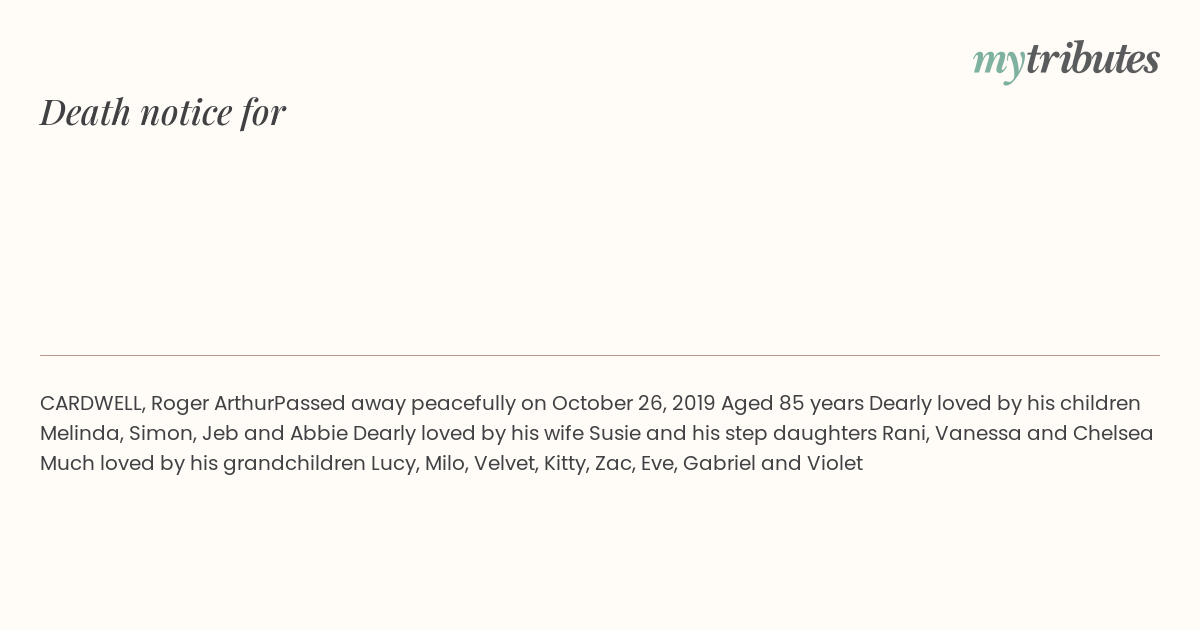Click the last name Violet
This screenshot has width=1200, height=630.
(835, 464)
